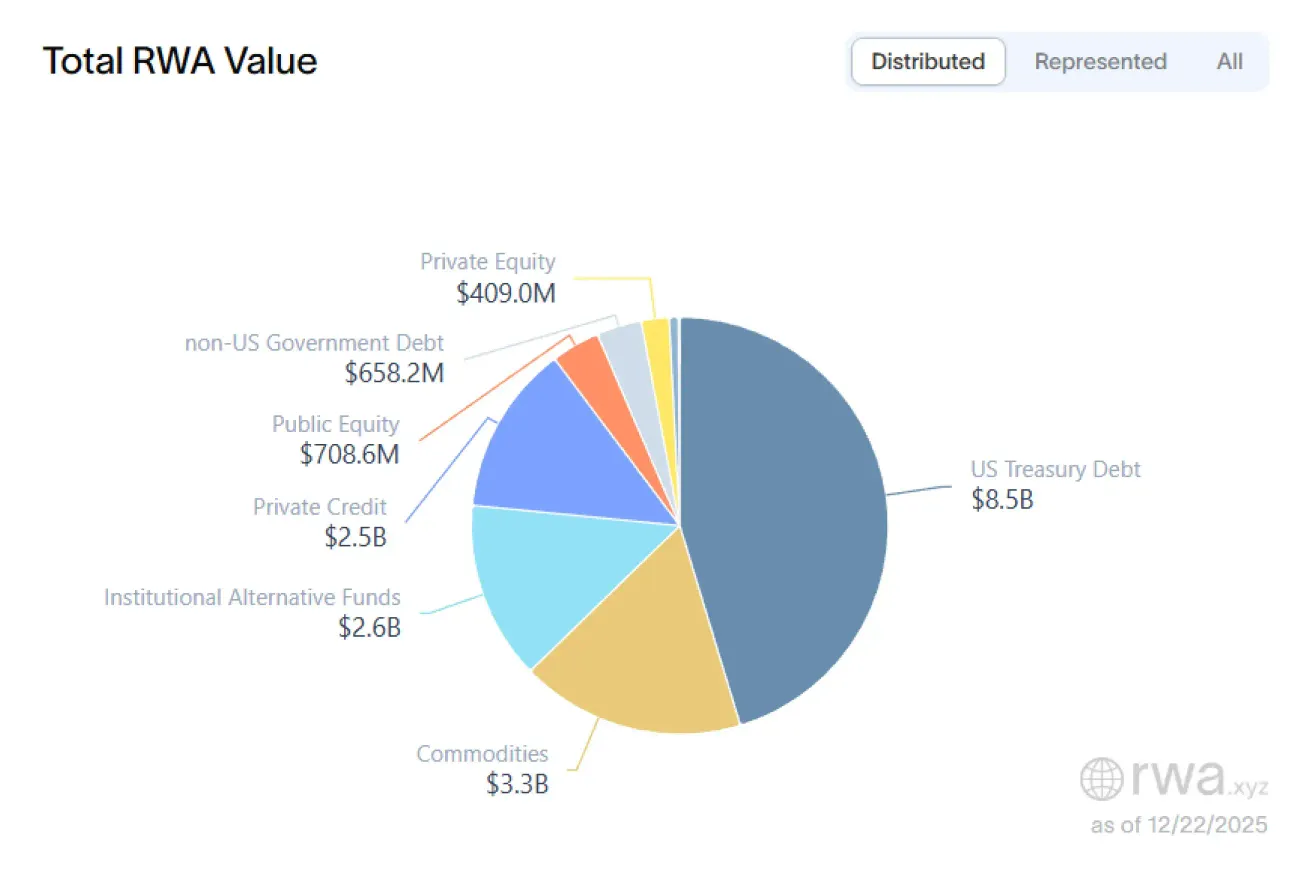Click the Public Equity label

tap(335, 424)
